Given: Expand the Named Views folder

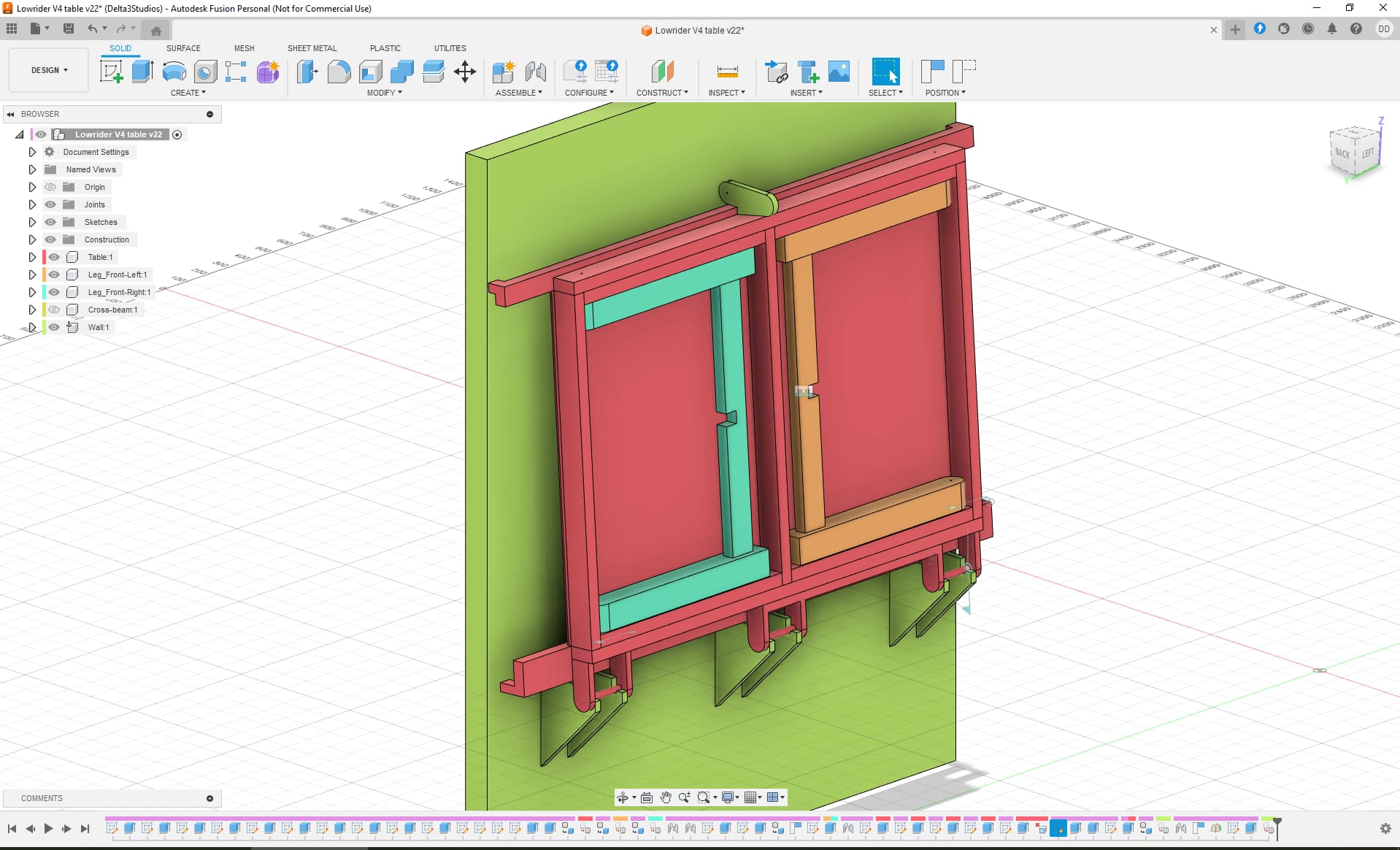Looking at the screenshot, I should point(32,169).
